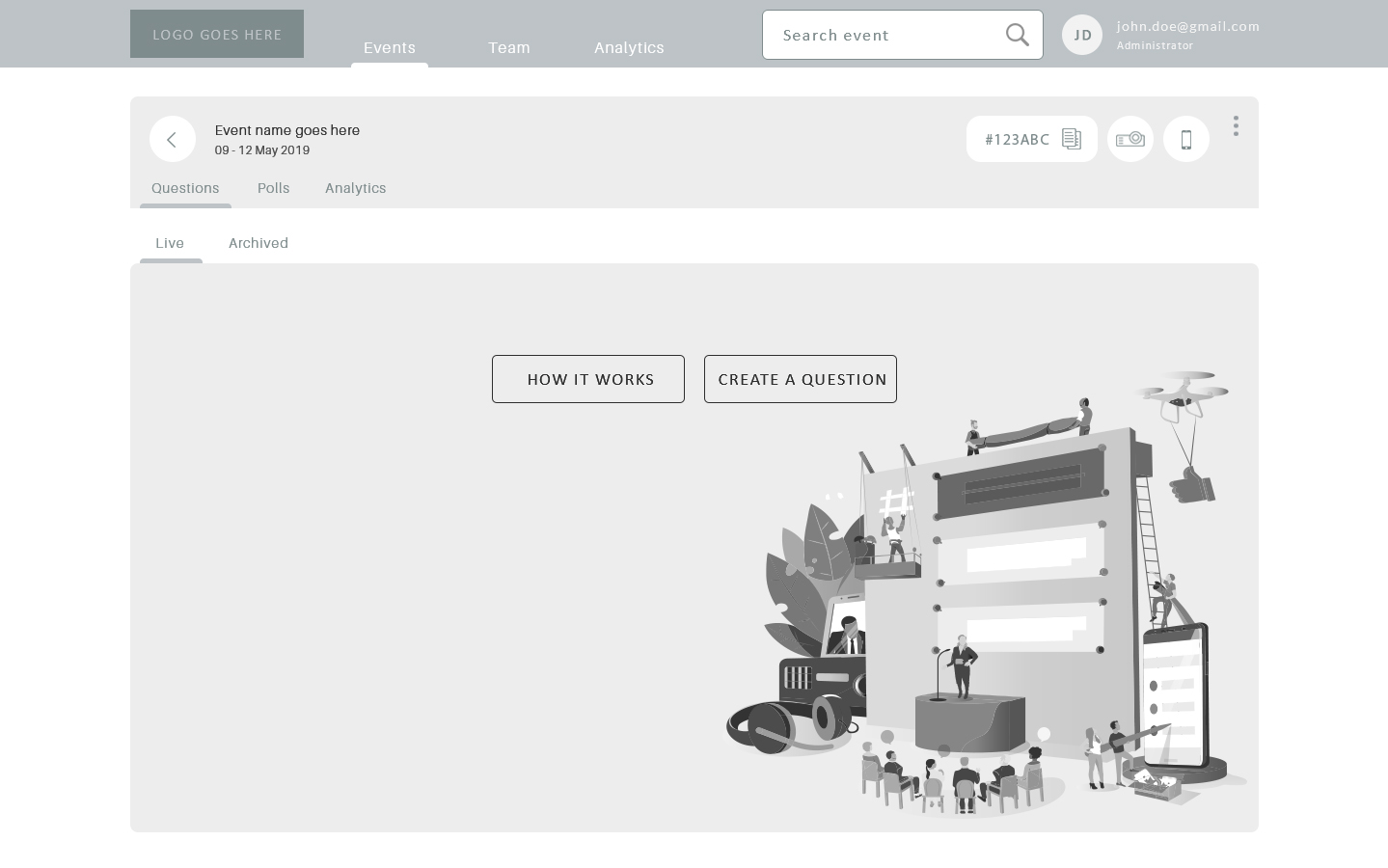This screenshot has width=1388, height=868.
Task: Open the mobile phone preview
Action: coord(1185,139)
